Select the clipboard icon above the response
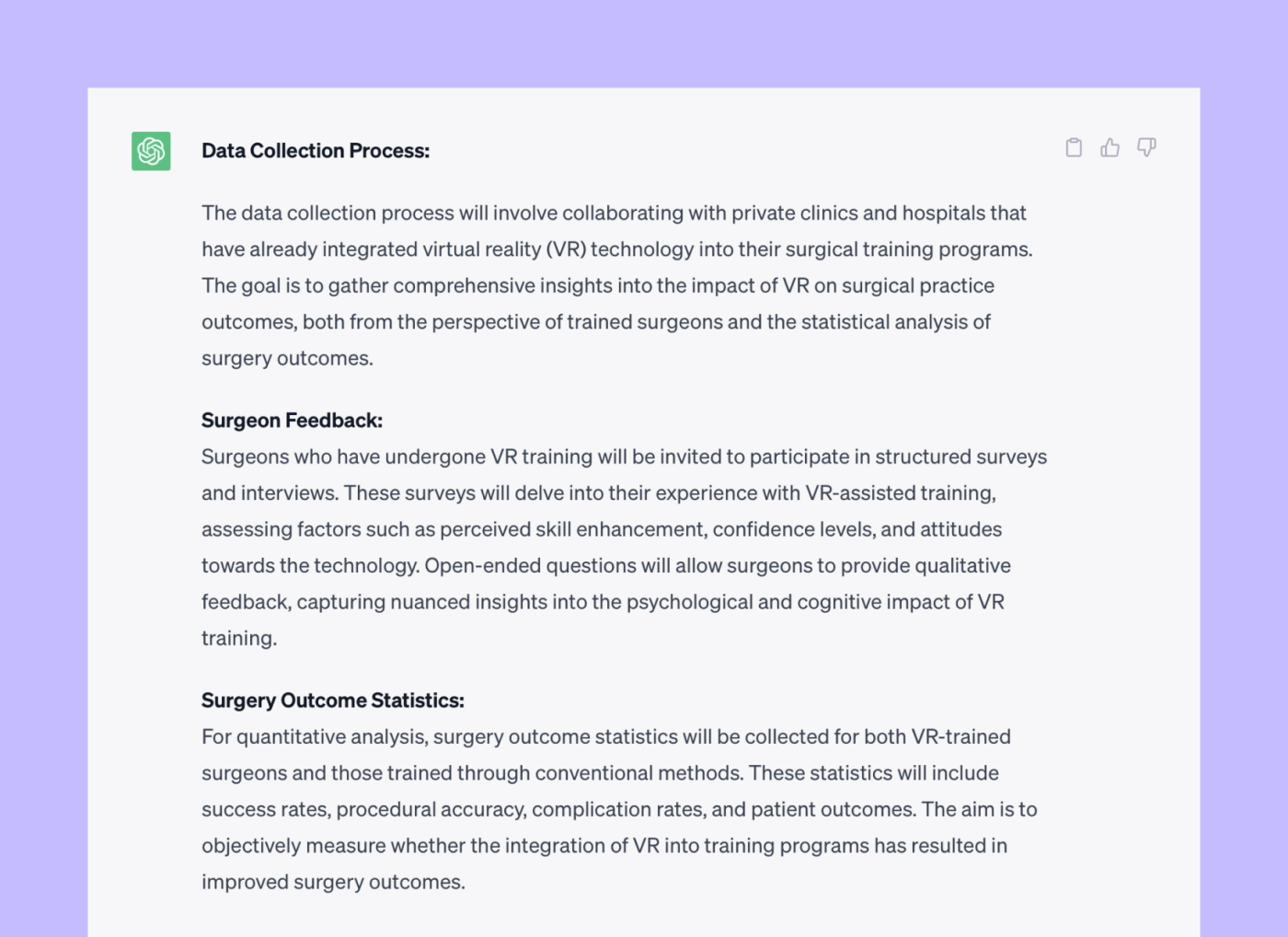This screenshot has height=937, width=1288. click(1074, 147)
